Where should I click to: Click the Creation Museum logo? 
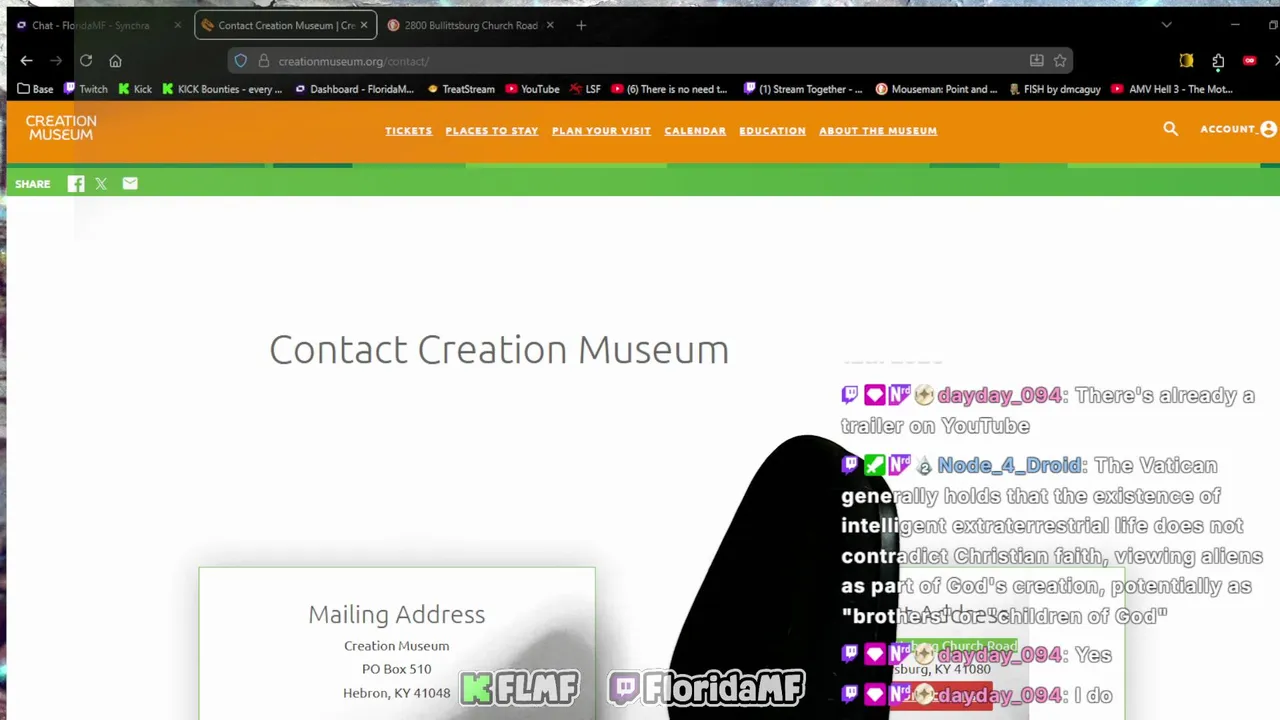[x=61, y=127]
